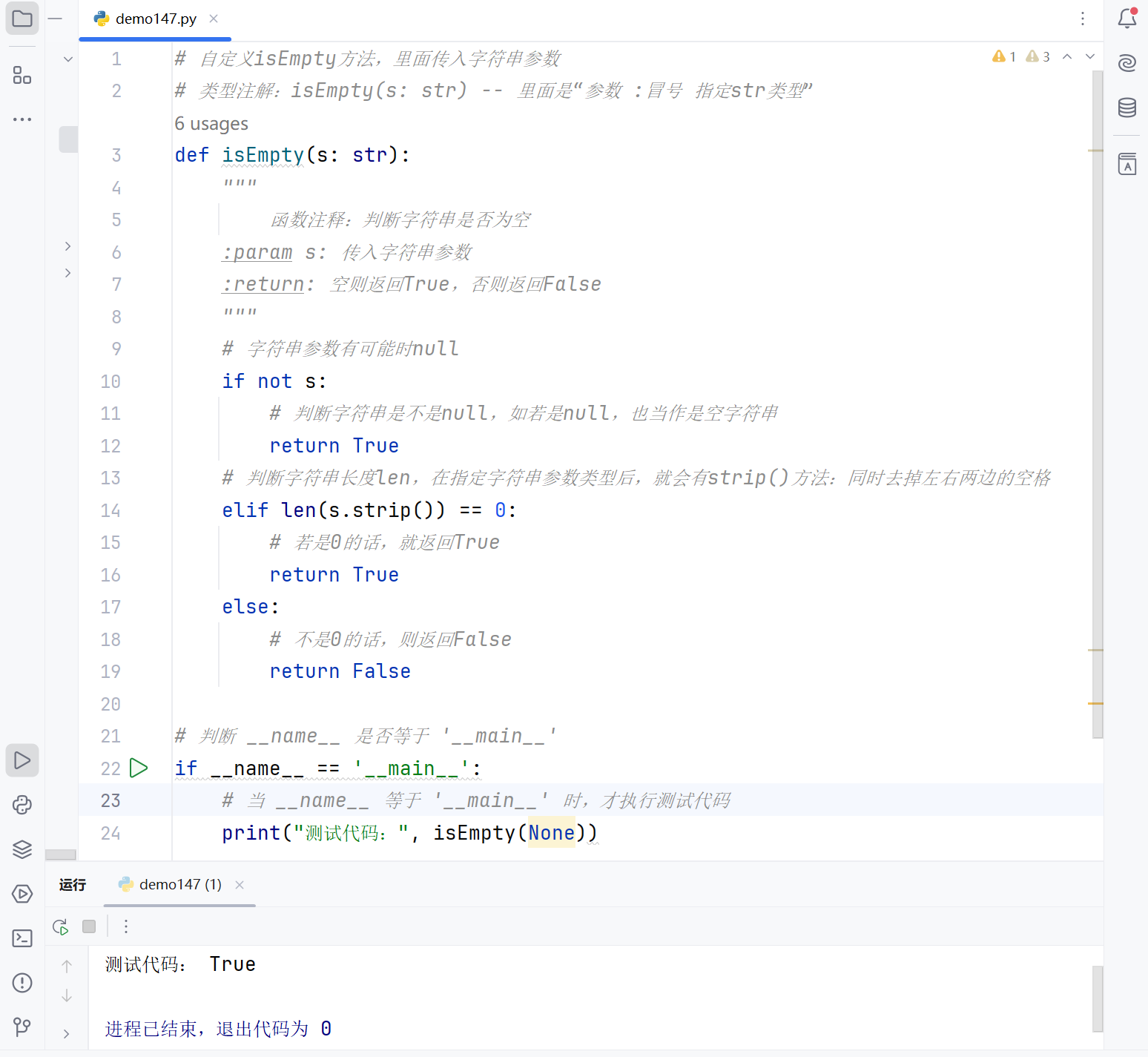
Task: Open the Project folder tool window
Action: pyautogui.click(x=22, y=19)
